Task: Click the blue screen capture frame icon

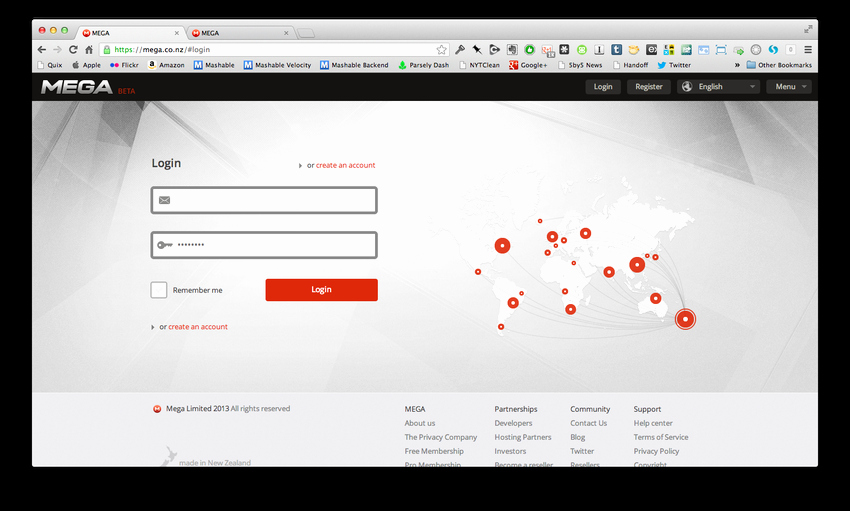Action: click(721, 50)
